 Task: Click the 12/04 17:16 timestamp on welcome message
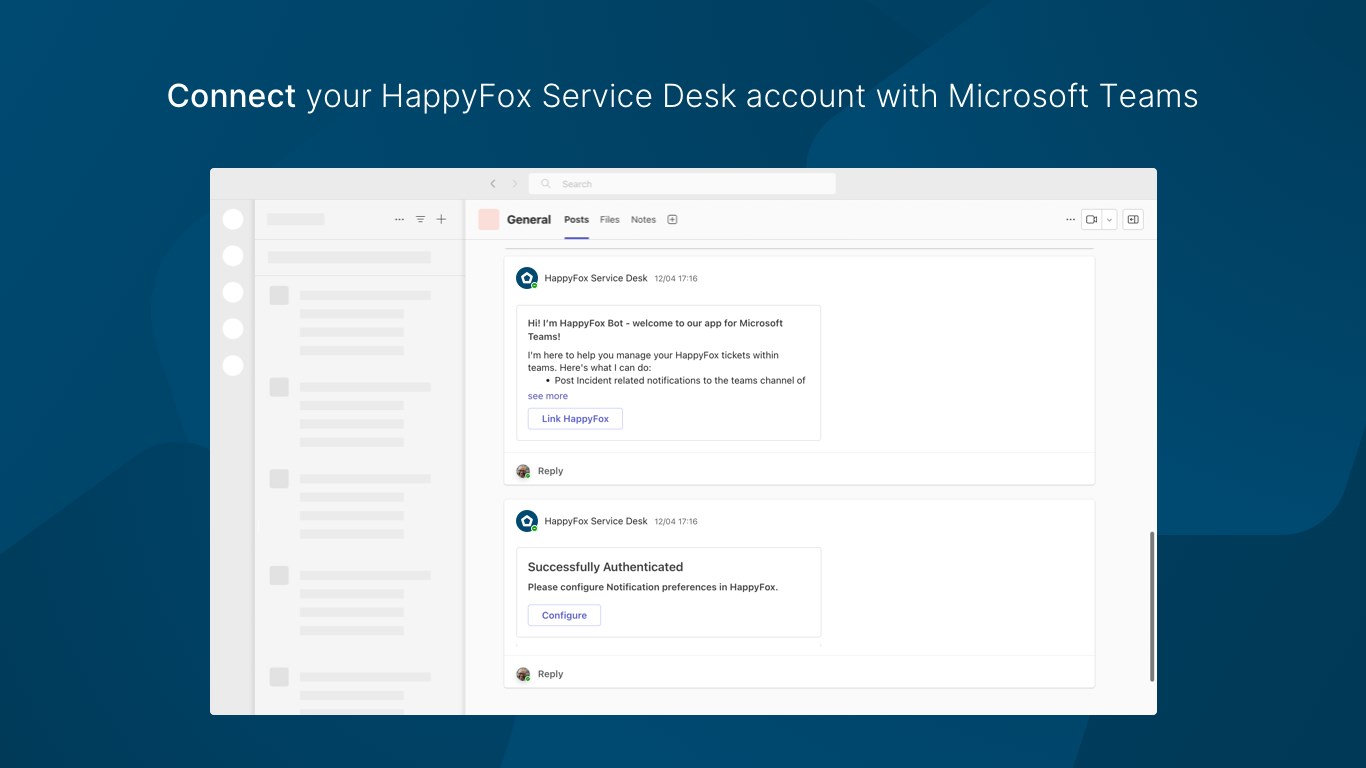pyautogui.click(x=676, y=279)
